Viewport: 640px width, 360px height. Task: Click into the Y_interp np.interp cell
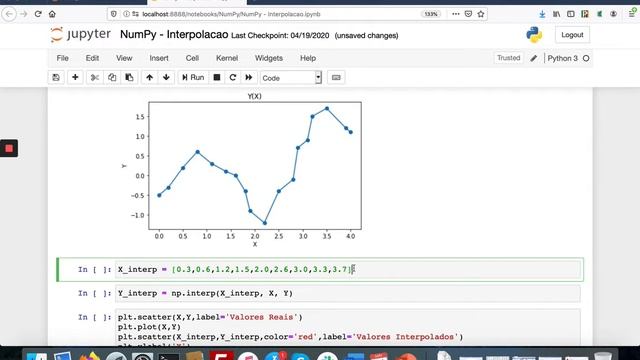[x=348, y=293]
